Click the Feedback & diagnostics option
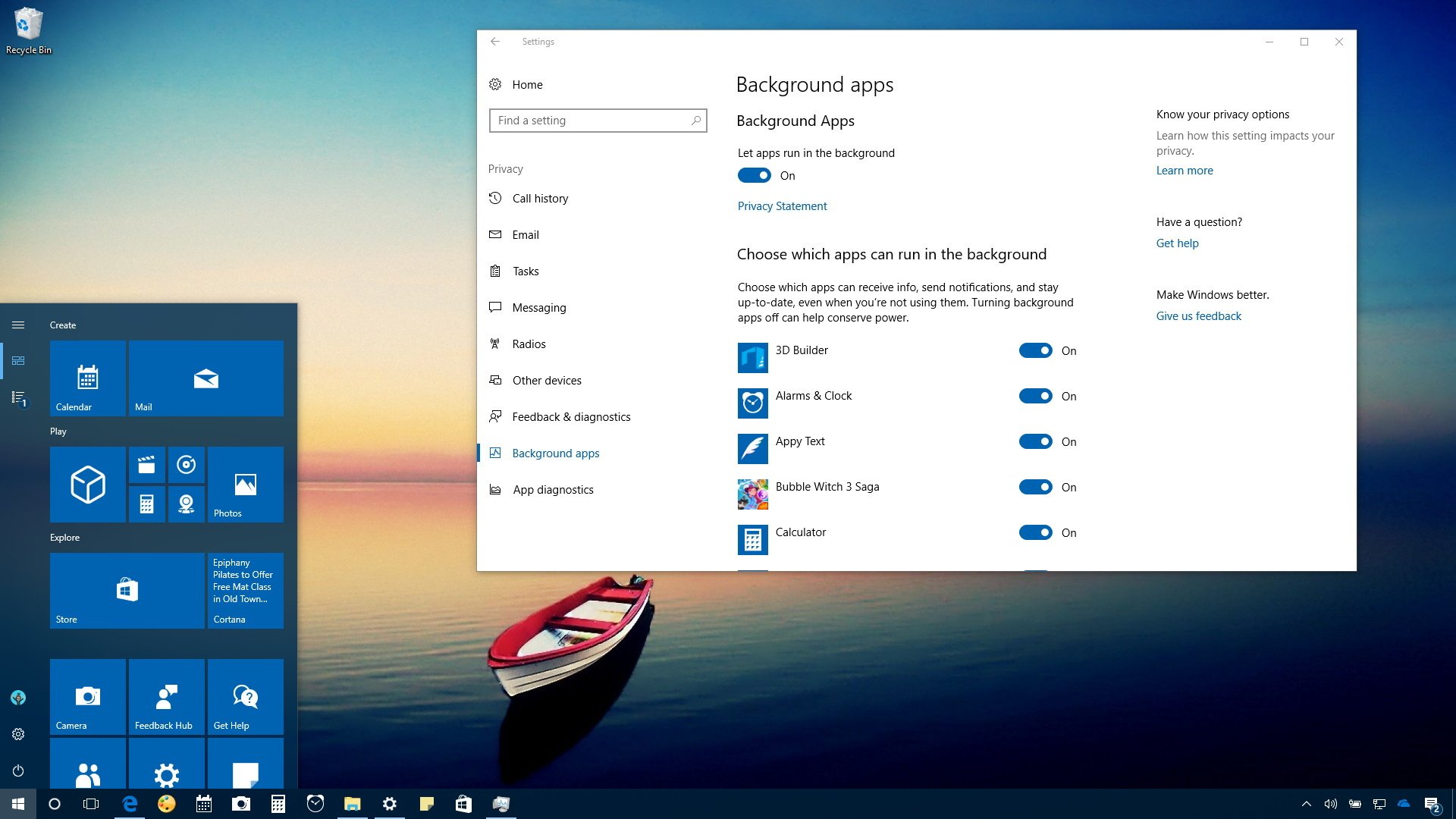 click(571, 417)
